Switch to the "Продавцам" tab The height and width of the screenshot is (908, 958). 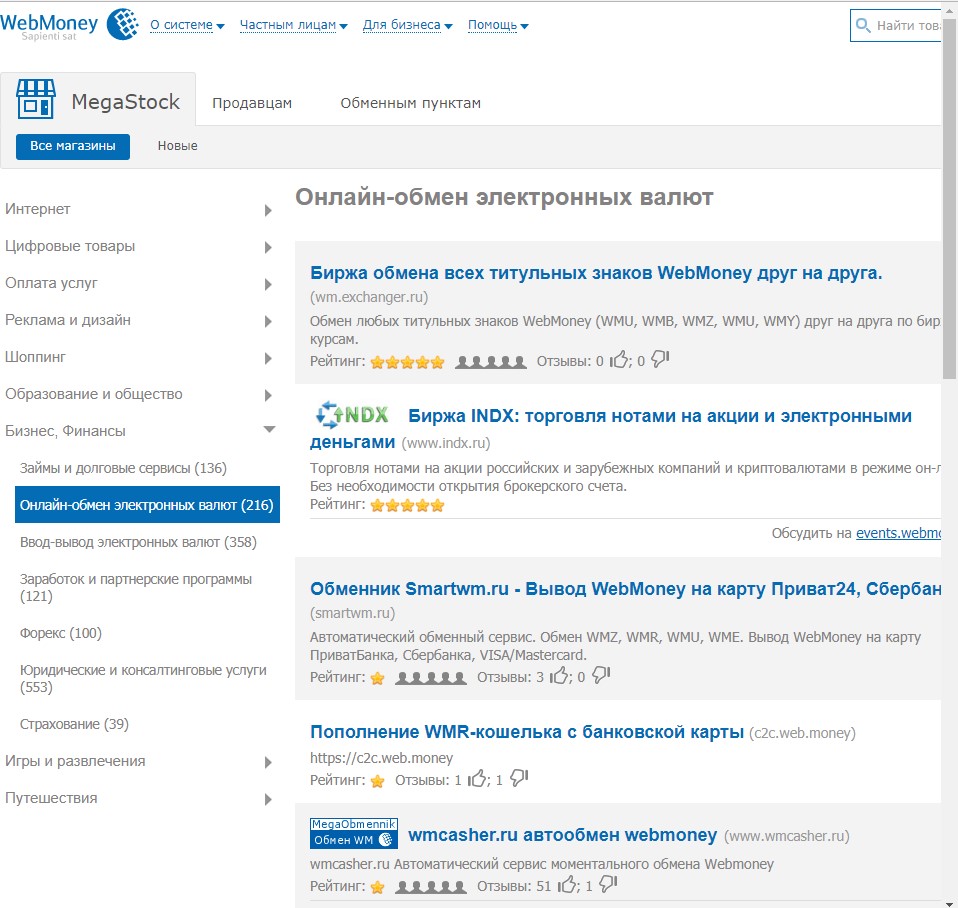(x=252, y=103)
